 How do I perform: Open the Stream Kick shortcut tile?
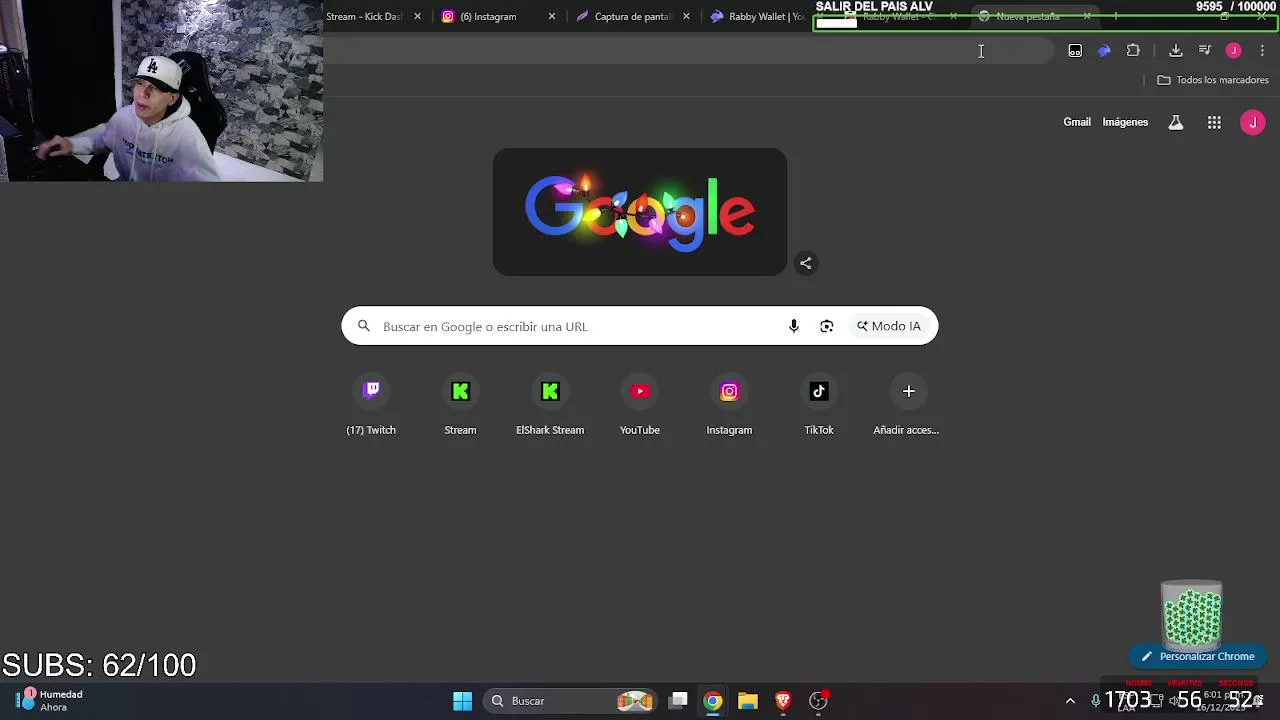[460, 404]
